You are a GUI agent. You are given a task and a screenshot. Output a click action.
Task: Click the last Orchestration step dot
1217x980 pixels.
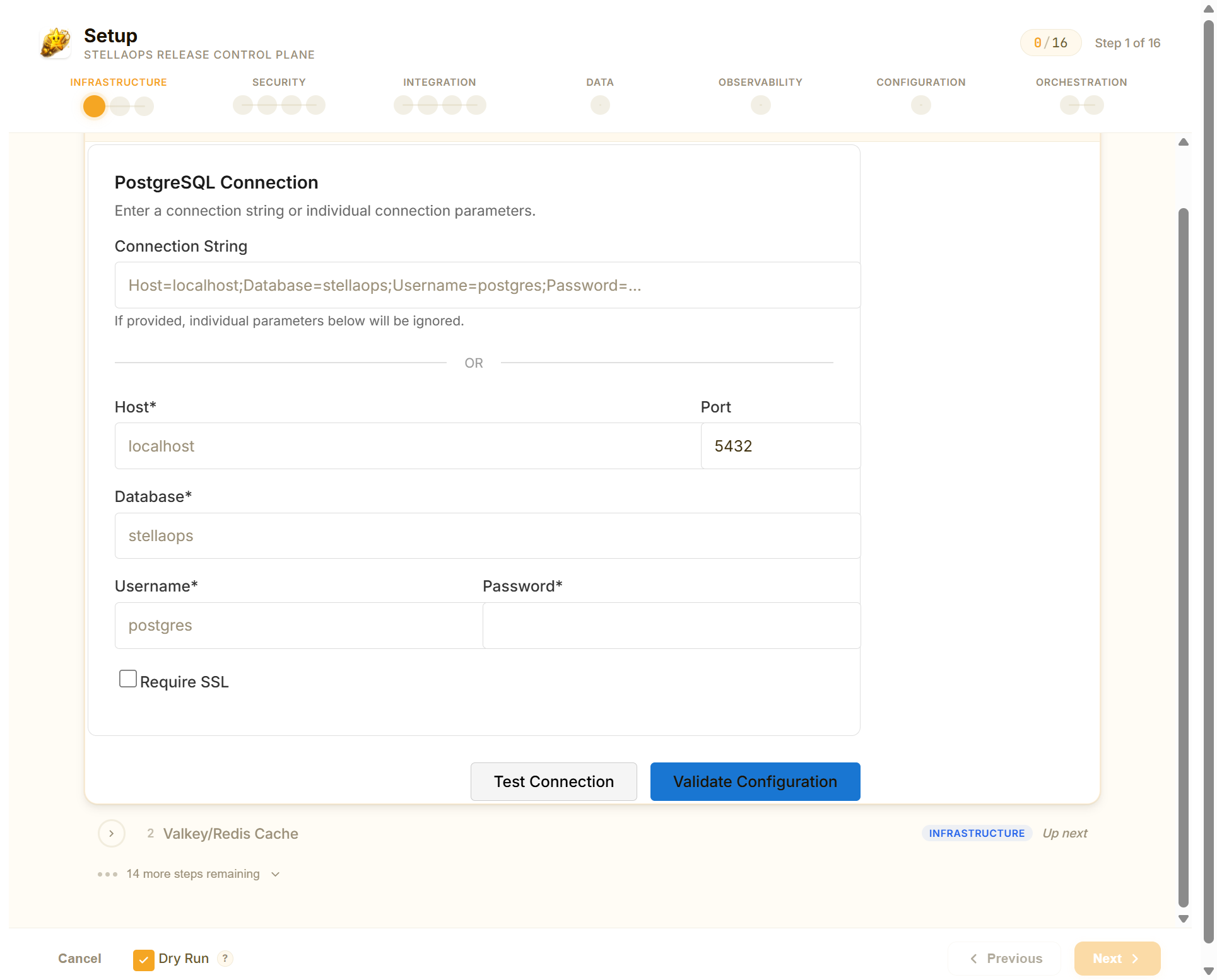click(1093, 105)
